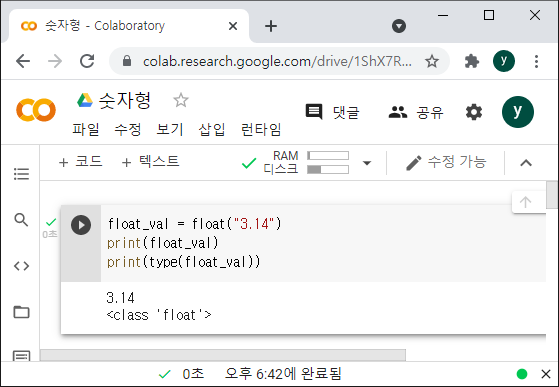
Task: Open the tab search dropdown circle icon
Action: click(x=399, y=26)
